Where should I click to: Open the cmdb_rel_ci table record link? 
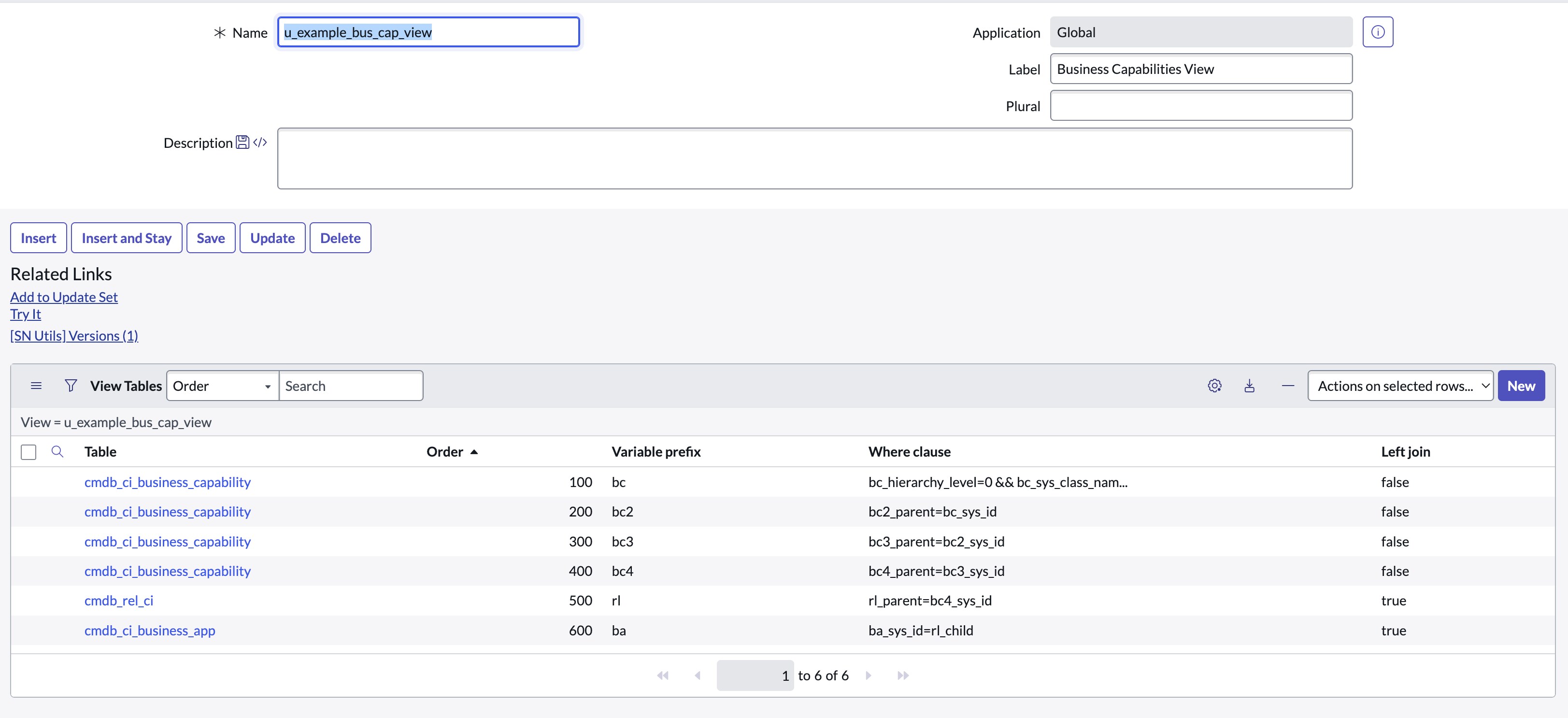[119, 601]
